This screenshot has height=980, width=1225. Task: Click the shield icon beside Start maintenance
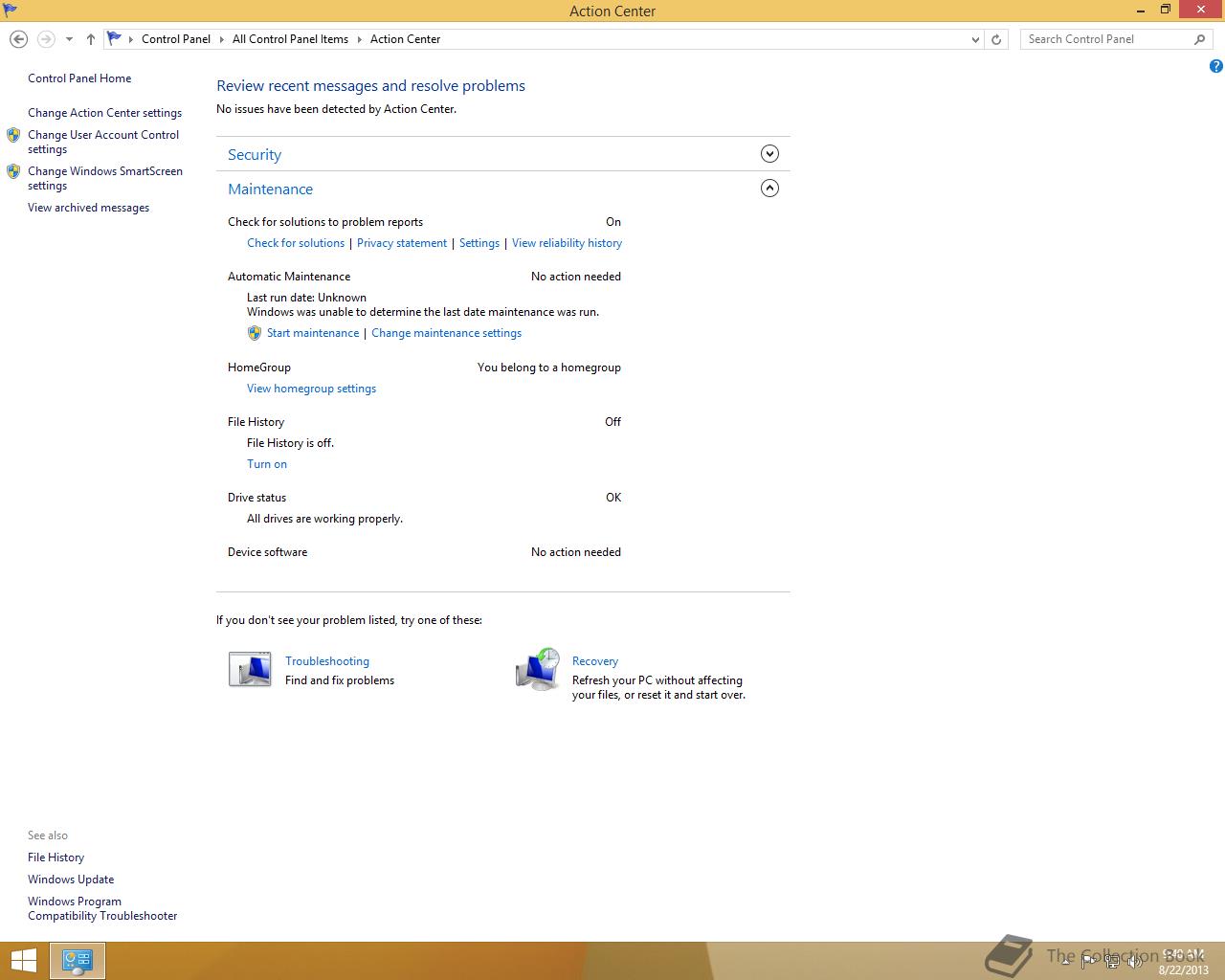[254, 333]
